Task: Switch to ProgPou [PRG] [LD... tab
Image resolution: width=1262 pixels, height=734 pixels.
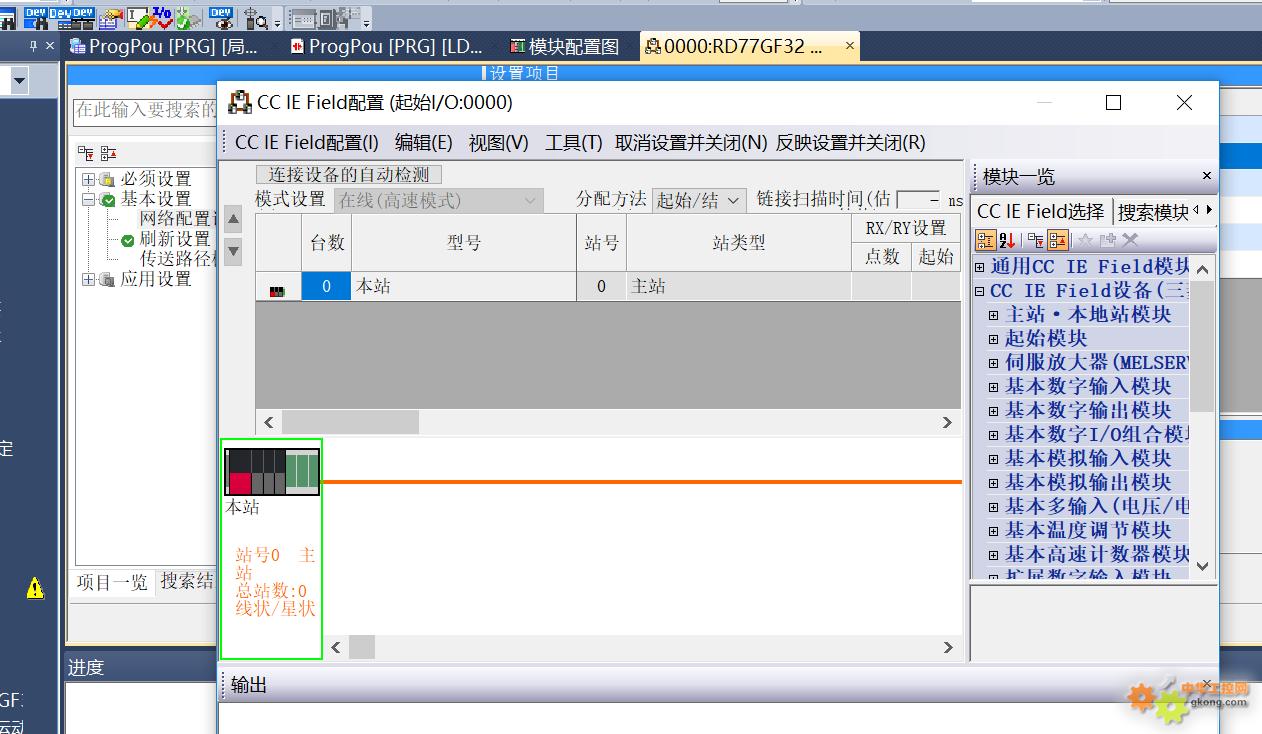Action: 386,46
